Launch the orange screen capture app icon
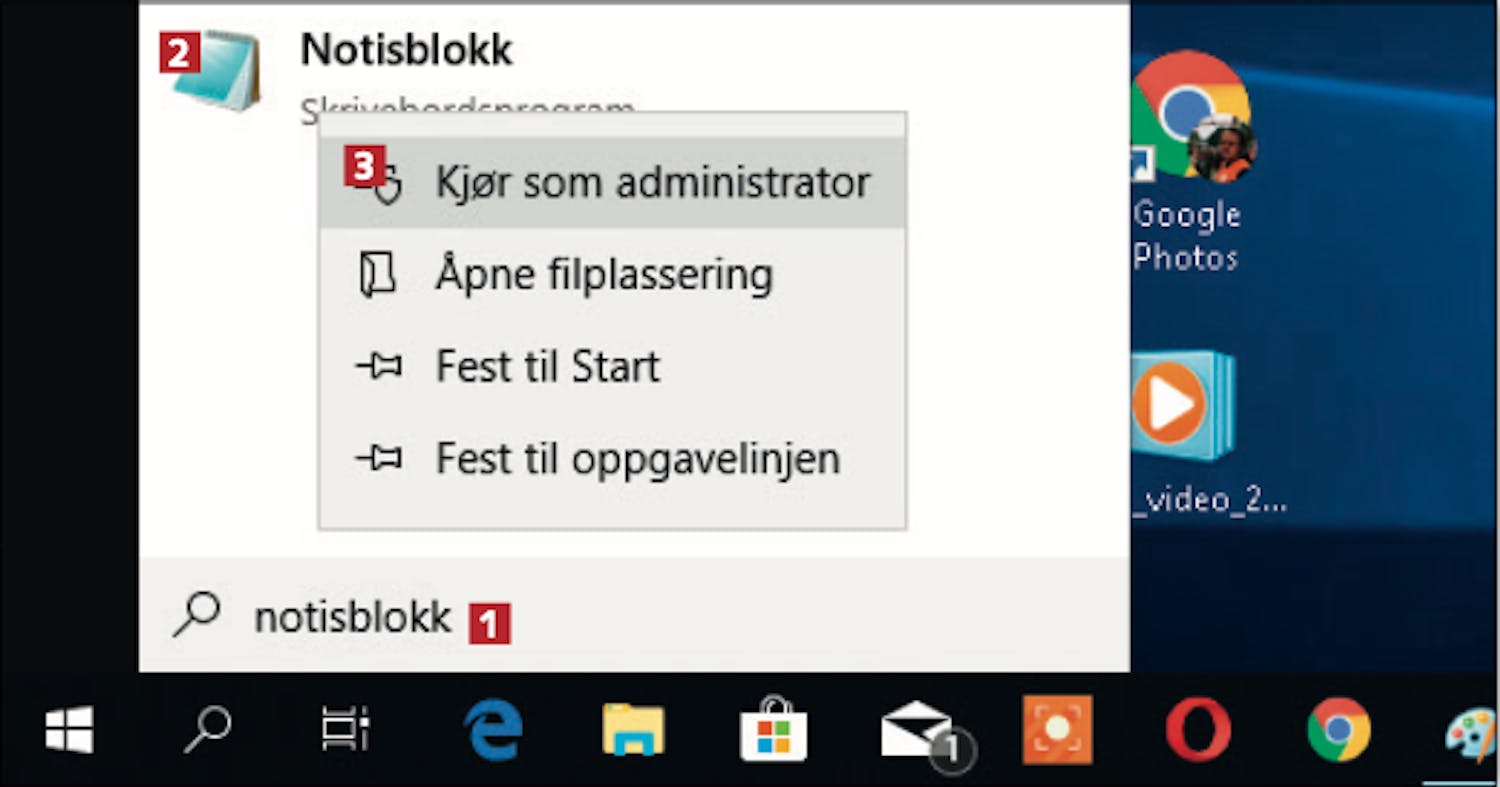 (x=1057, y=730)
